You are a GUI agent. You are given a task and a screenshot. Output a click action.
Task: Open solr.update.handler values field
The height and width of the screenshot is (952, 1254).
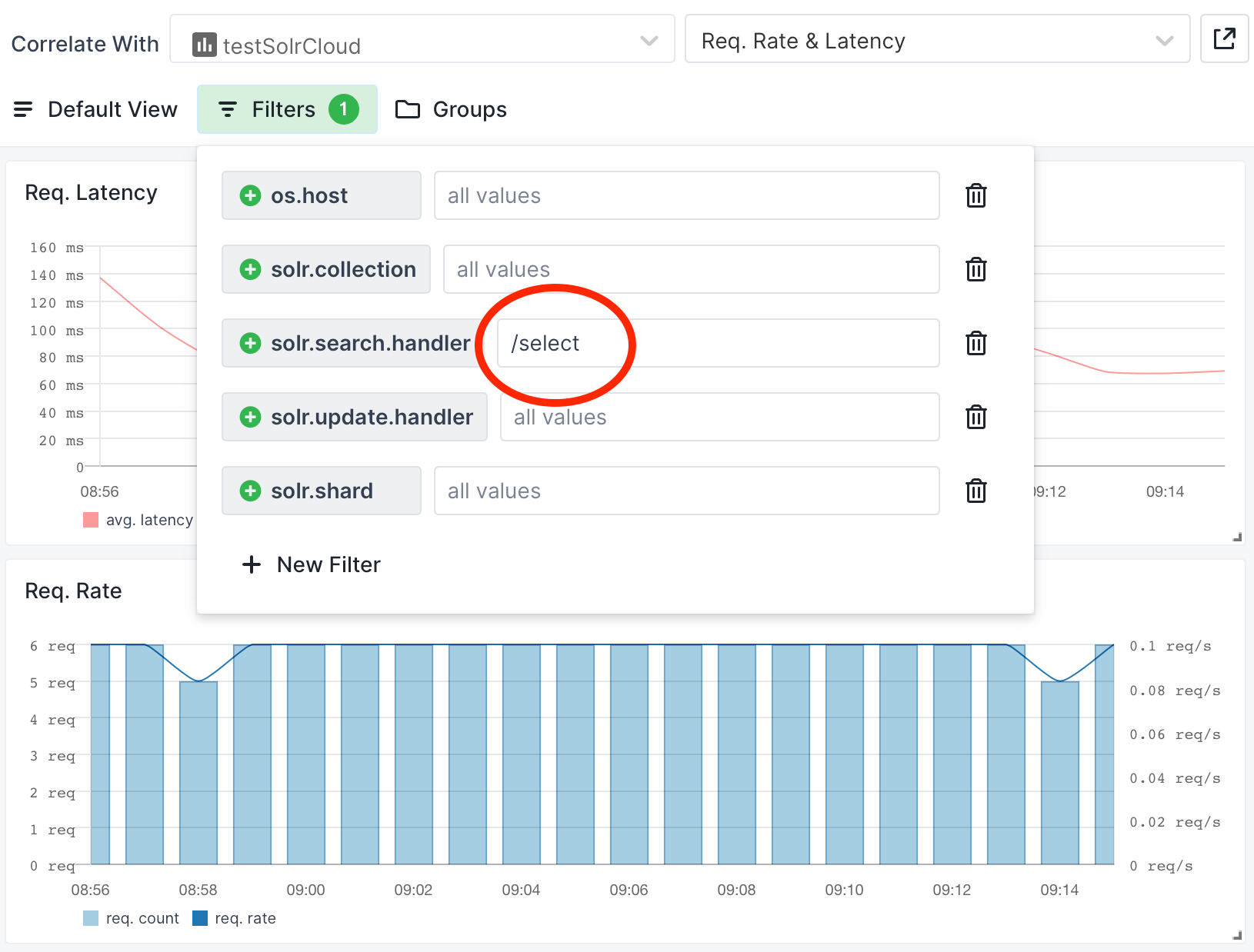[x=719, y=417]
